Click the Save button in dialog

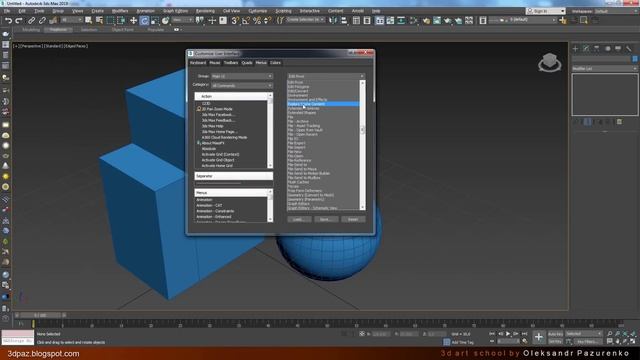coord(326,220)
